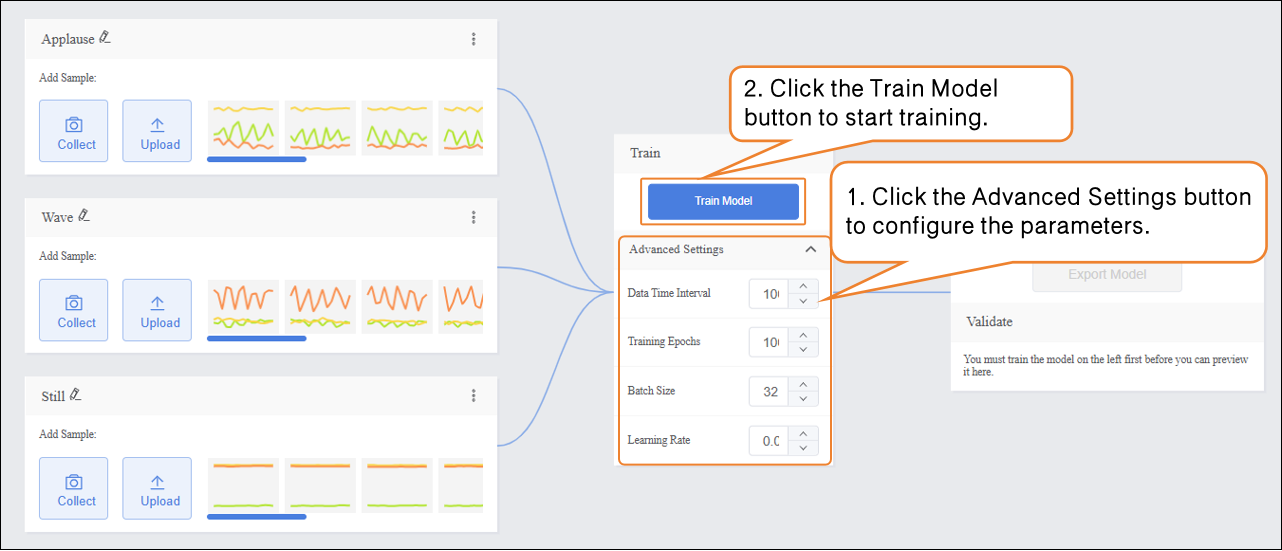The image size is (1282, 551).
Task: Click Upload in the Still card
Action: 157,488
